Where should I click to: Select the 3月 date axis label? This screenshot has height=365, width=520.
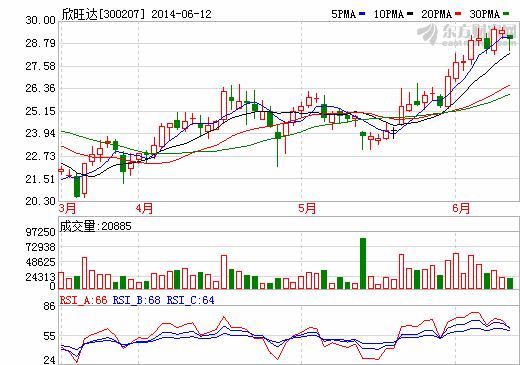click(67, 209)
